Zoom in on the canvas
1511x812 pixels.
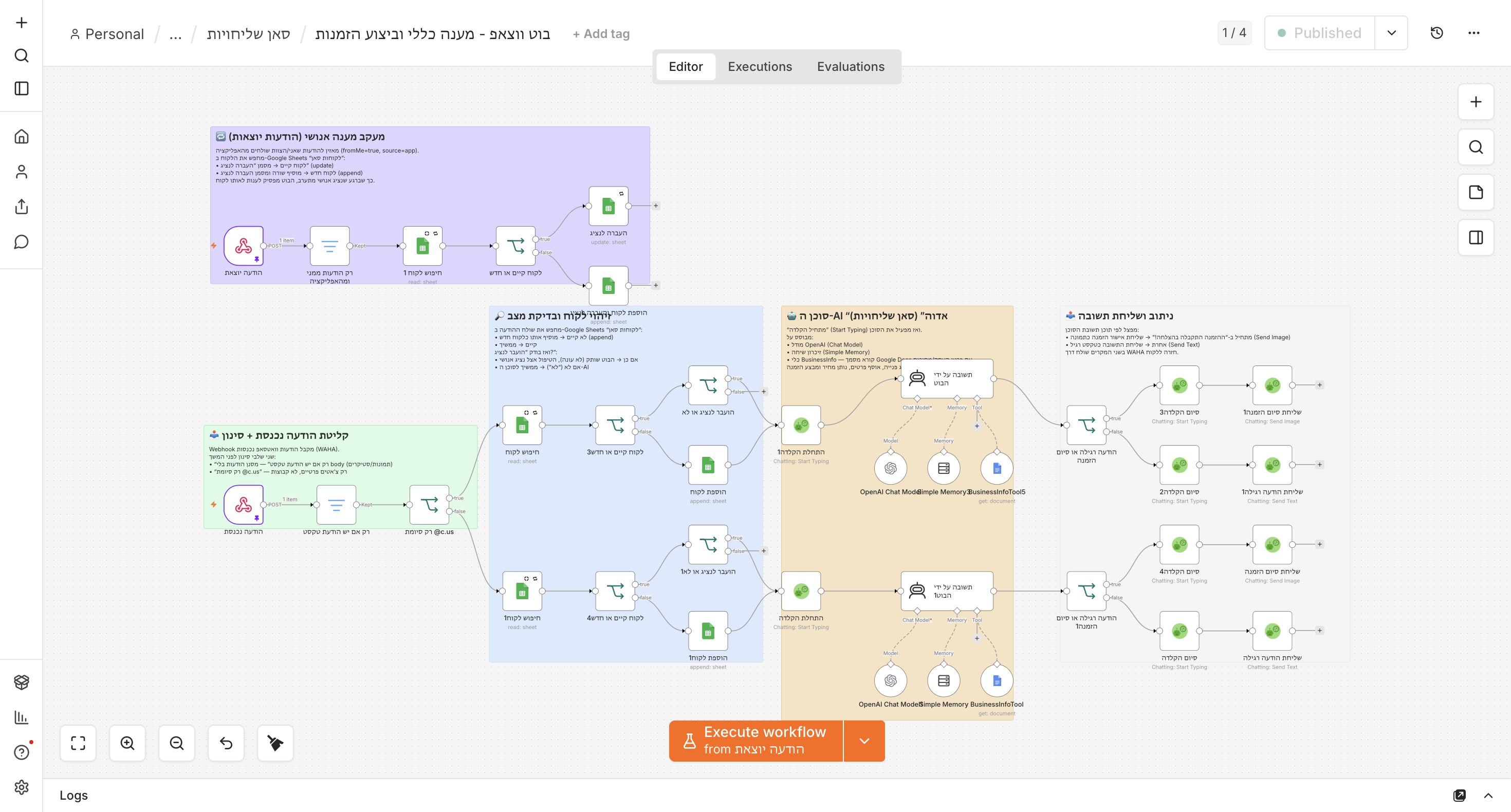[x=127, y=743]
